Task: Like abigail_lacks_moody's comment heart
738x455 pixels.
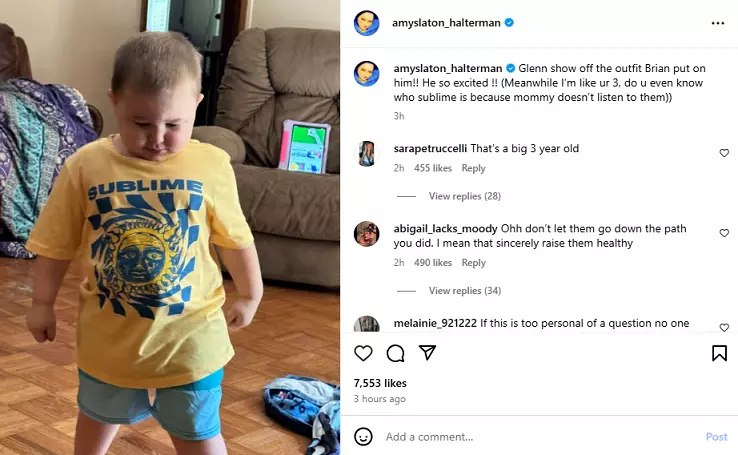Action: tap(724, 233)
